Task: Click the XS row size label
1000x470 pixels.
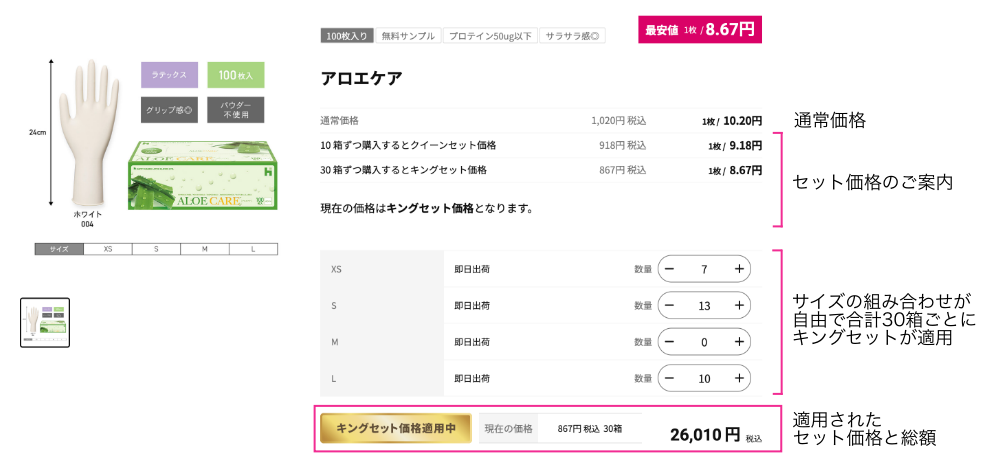Action: click(x=336, y=269)
